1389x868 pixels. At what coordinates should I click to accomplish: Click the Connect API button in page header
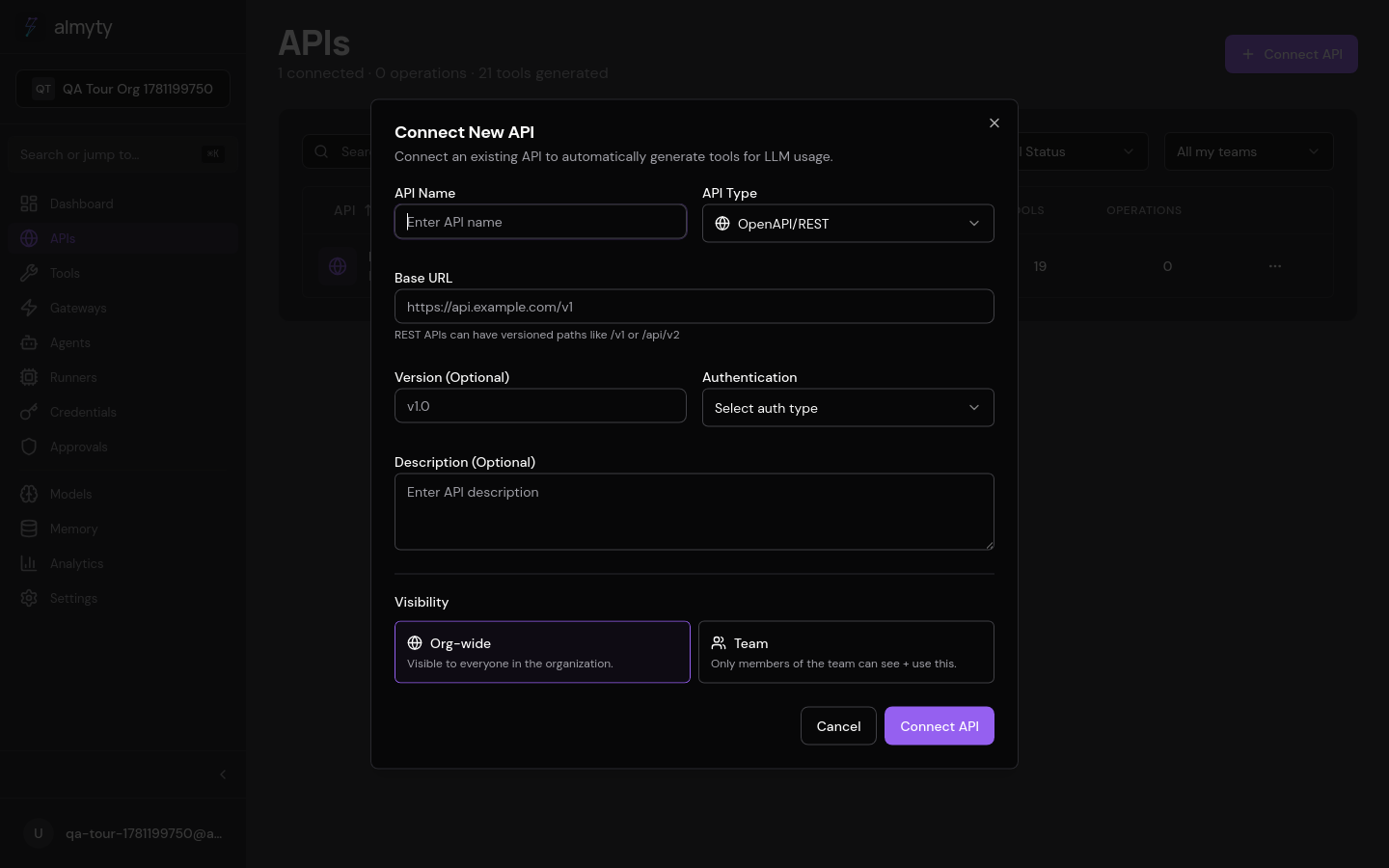click(x=1292, y=54)
